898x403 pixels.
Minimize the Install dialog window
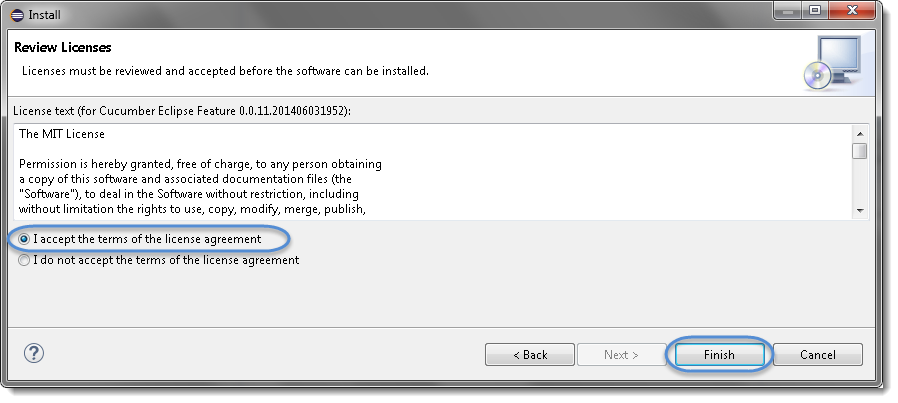click(789, 11)
